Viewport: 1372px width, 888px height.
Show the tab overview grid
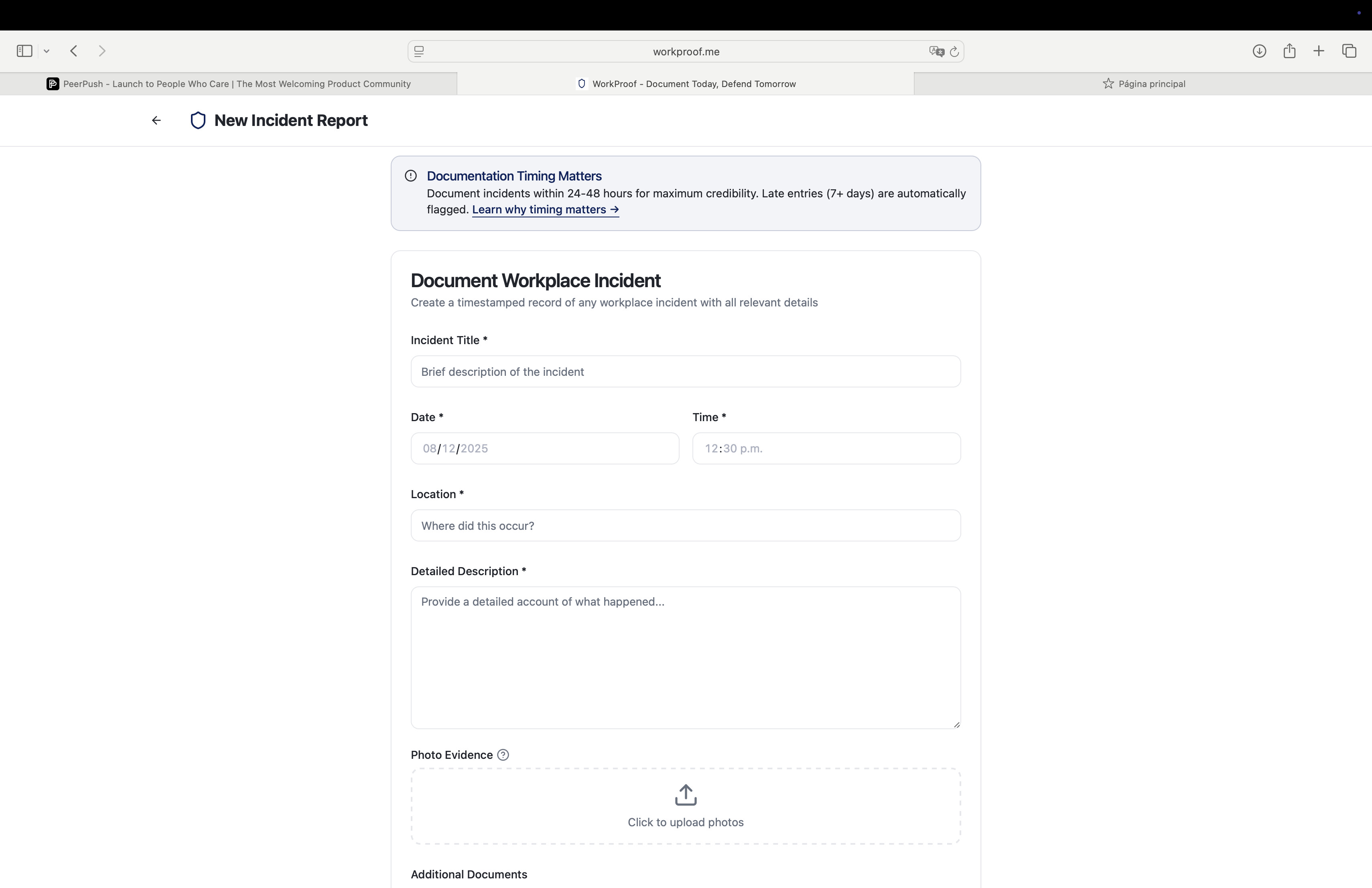[x=1350, y=51]
